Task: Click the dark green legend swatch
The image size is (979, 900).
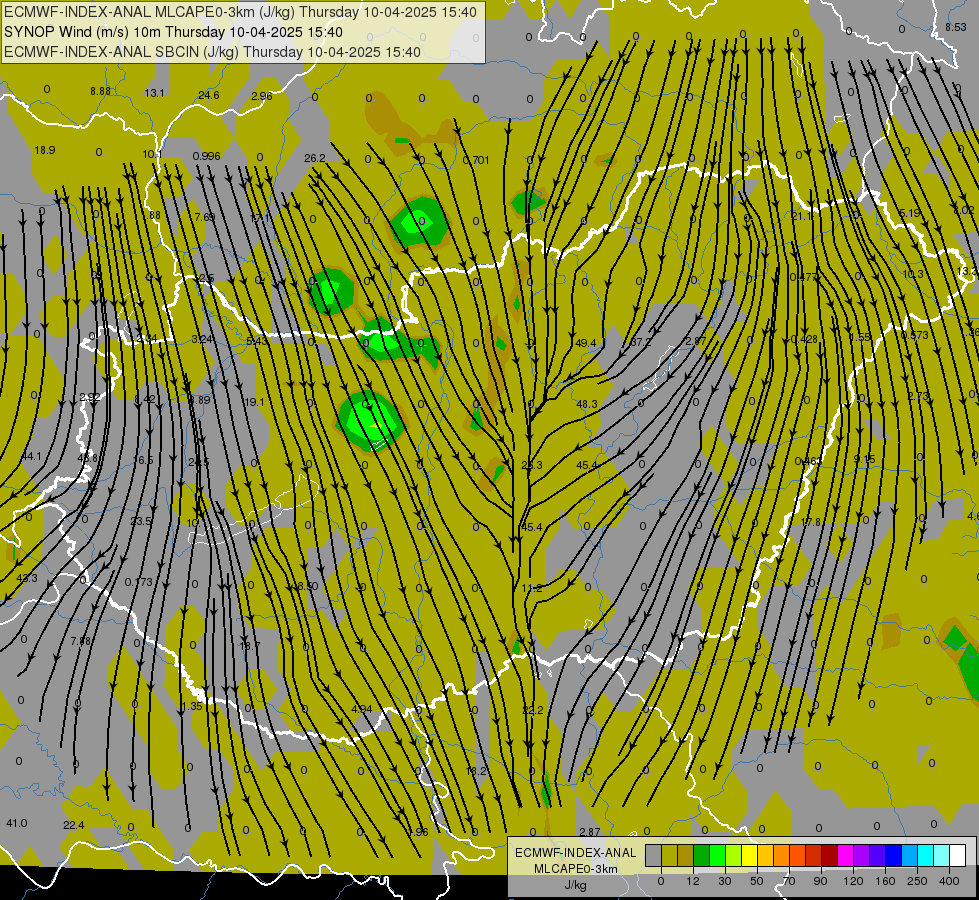Action: [701, 855]
